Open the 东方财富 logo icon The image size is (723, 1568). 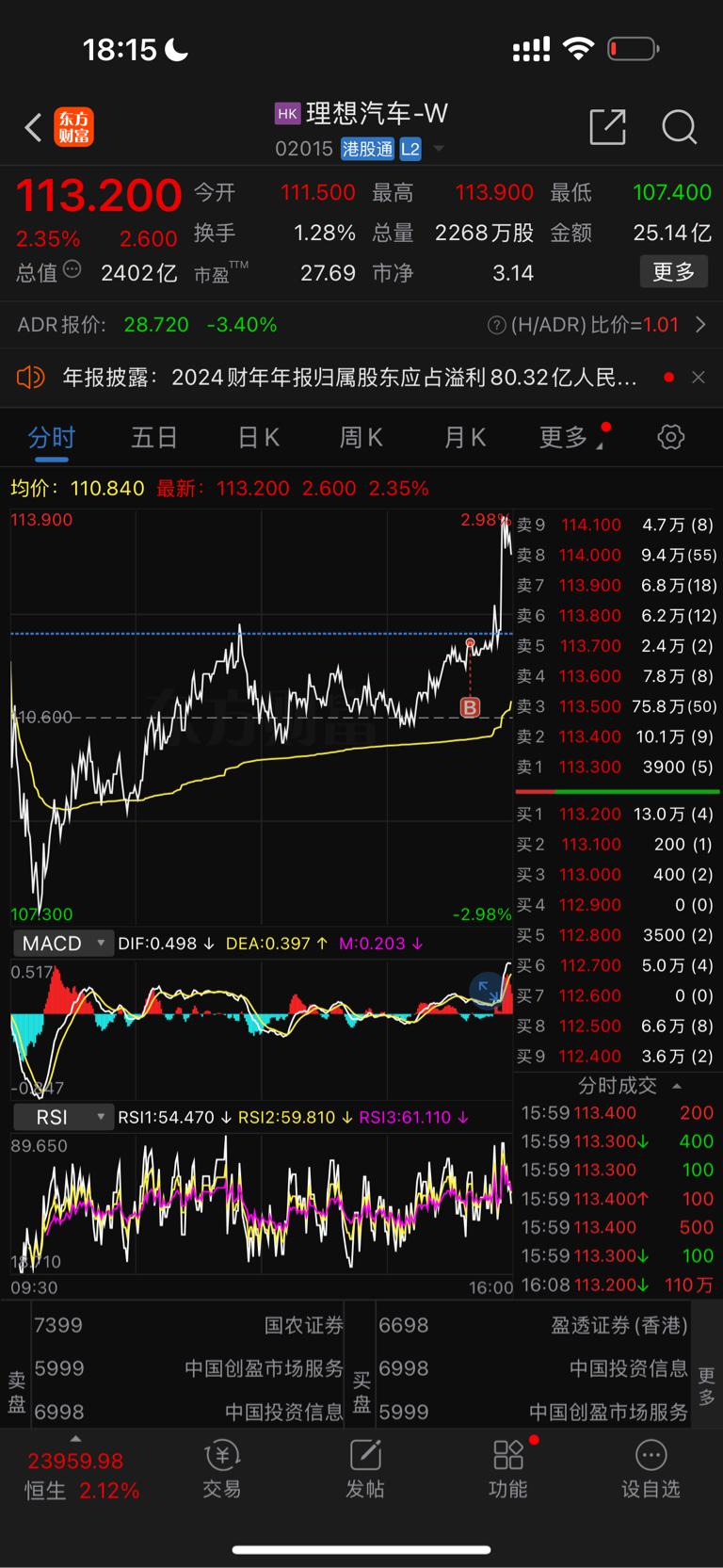[x=73, y=127]
